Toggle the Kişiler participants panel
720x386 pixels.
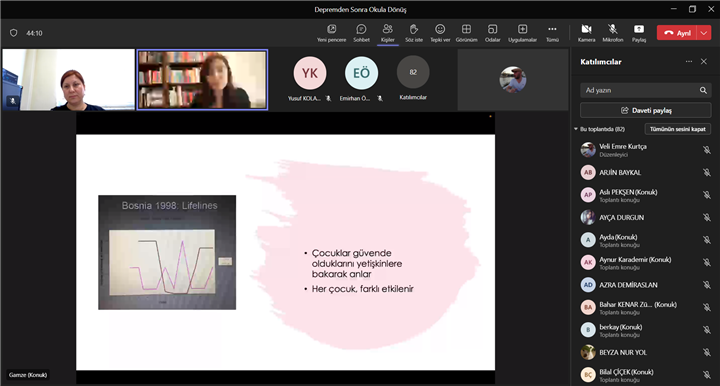[388, 33]
